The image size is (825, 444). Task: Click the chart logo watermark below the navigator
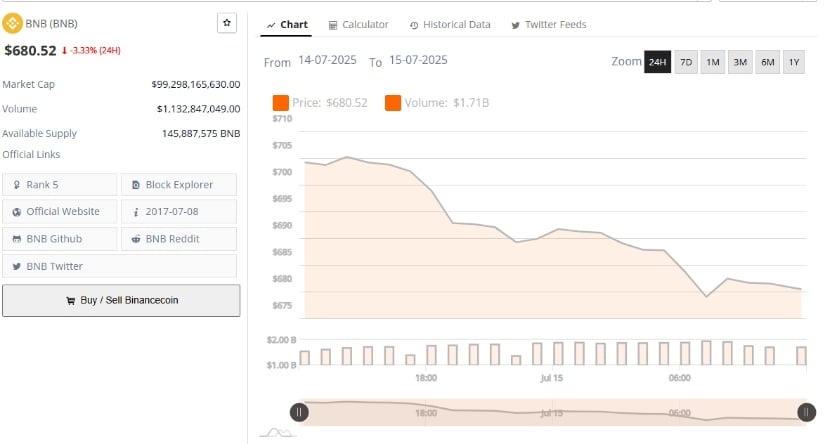tap(278, 432)
